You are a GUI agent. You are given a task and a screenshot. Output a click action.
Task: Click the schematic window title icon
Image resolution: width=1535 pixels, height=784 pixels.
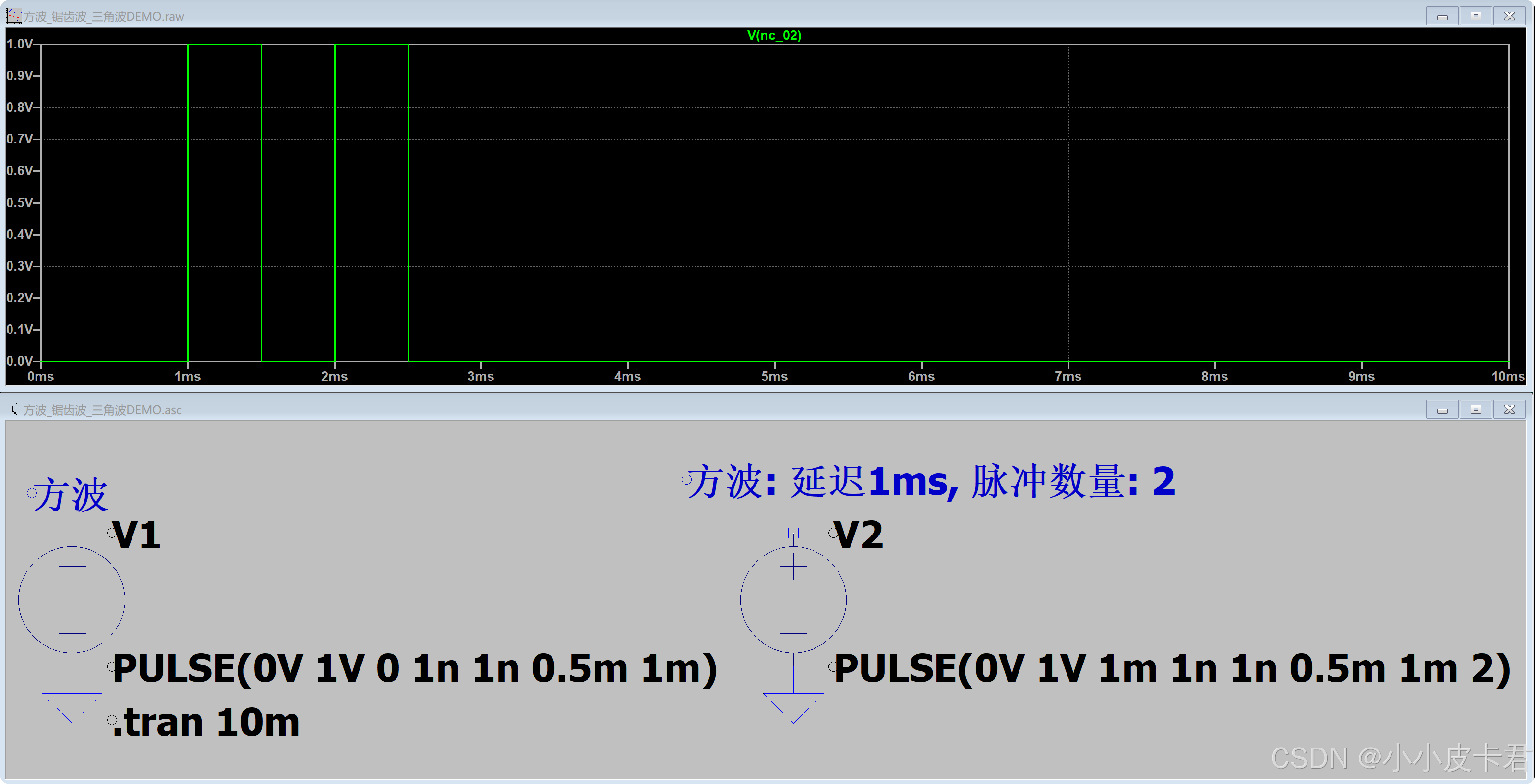[12, 409]
